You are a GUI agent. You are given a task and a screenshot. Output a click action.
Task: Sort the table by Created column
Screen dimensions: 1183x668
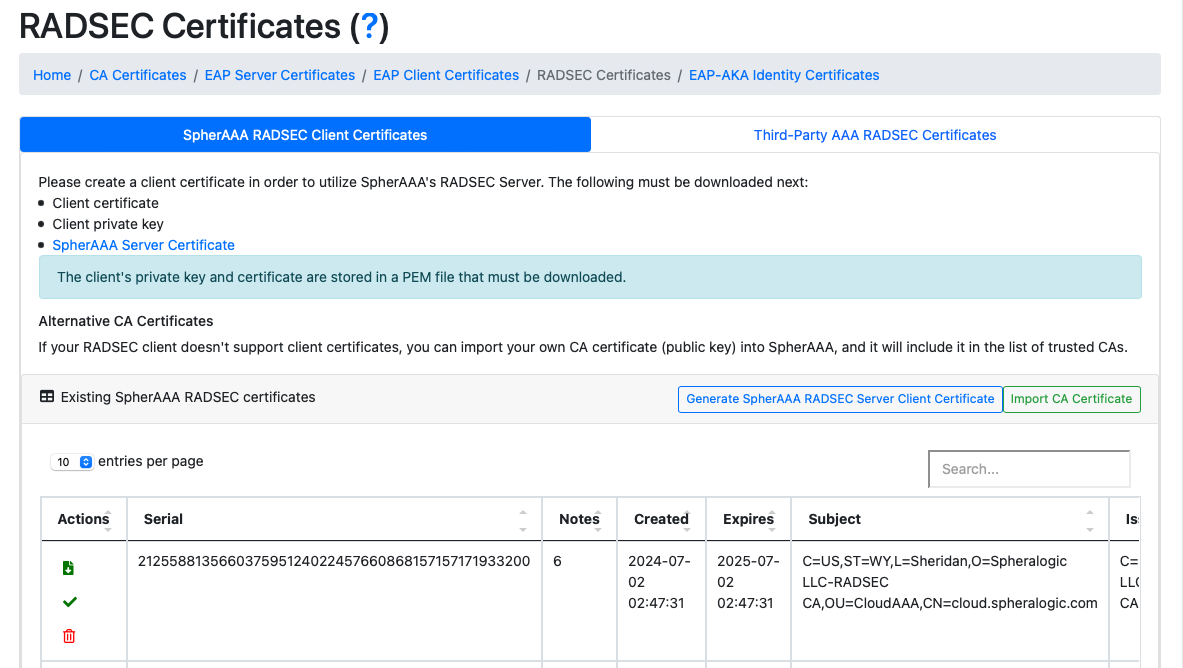(x=662, y=519)
